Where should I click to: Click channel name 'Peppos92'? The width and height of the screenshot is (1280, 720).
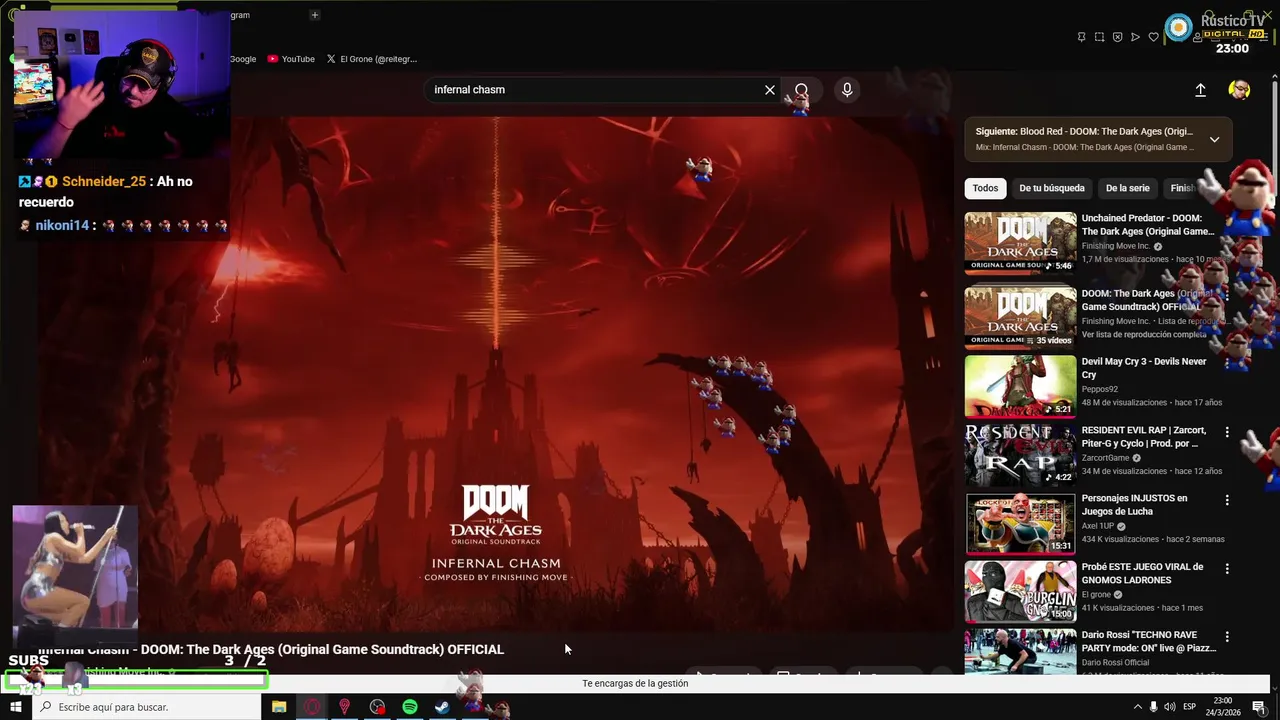point(1099,389)
